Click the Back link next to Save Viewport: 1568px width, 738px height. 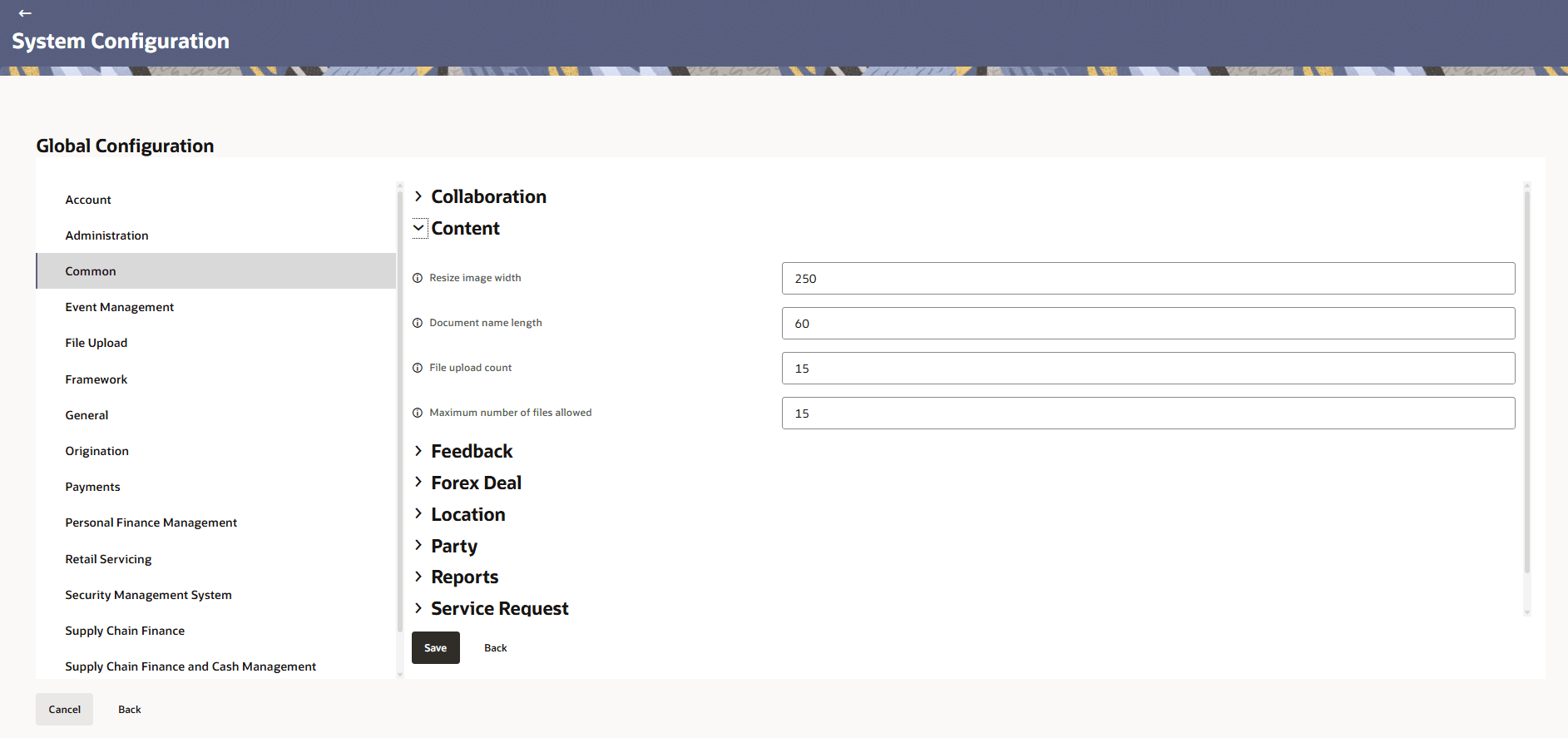pyautogui.click(x=496, y=648)
